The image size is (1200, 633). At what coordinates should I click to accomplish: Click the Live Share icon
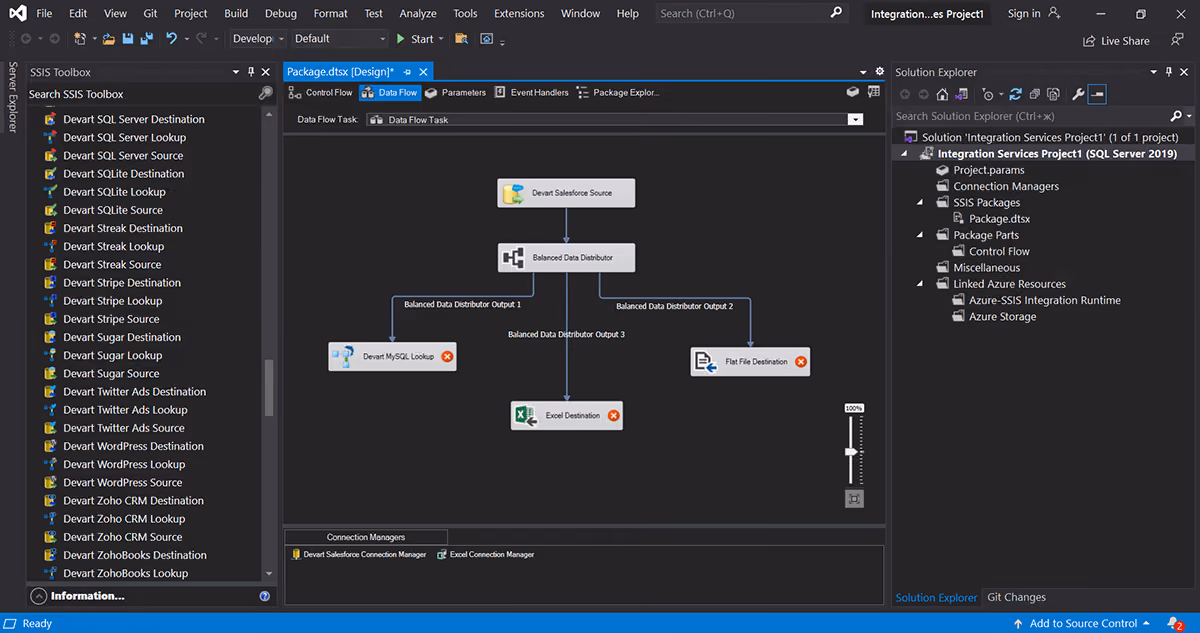(x=1089, y=41)
